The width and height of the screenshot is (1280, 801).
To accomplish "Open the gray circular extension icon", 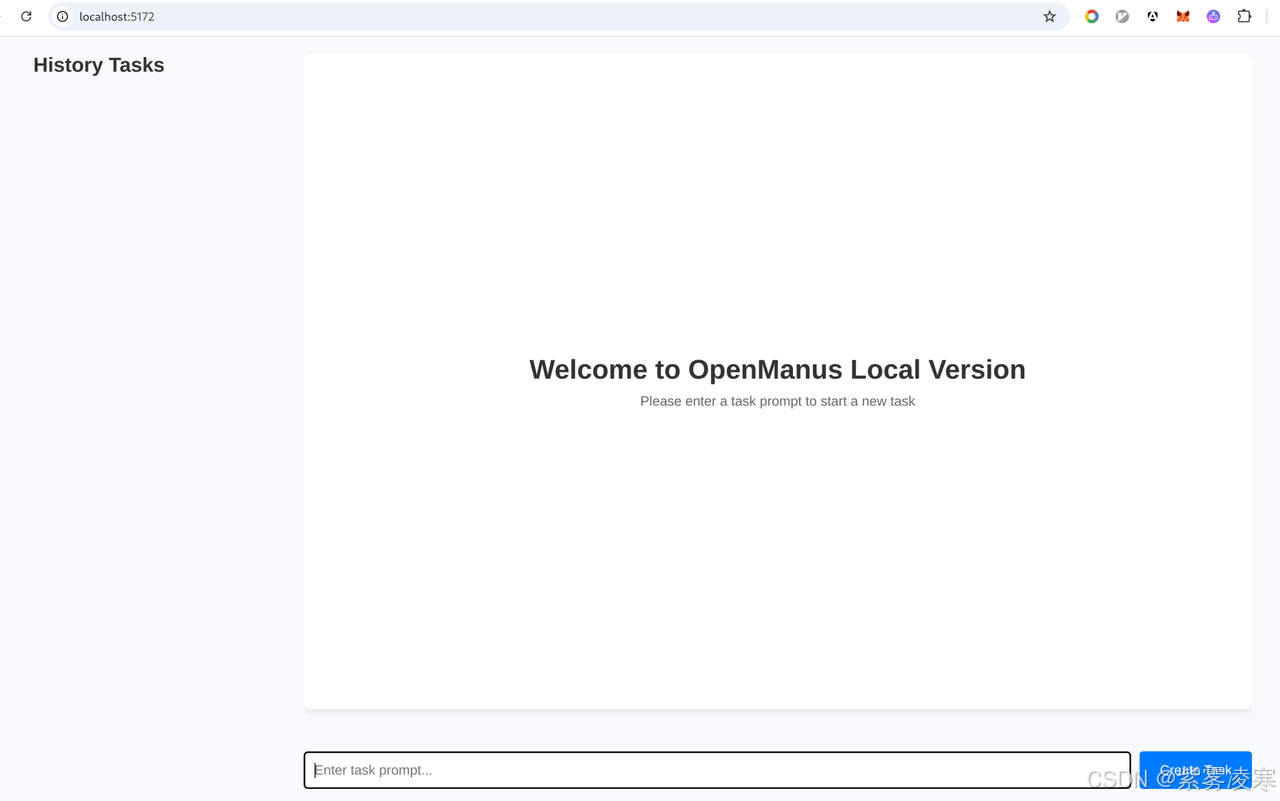I will click(x=1122, y=16).
